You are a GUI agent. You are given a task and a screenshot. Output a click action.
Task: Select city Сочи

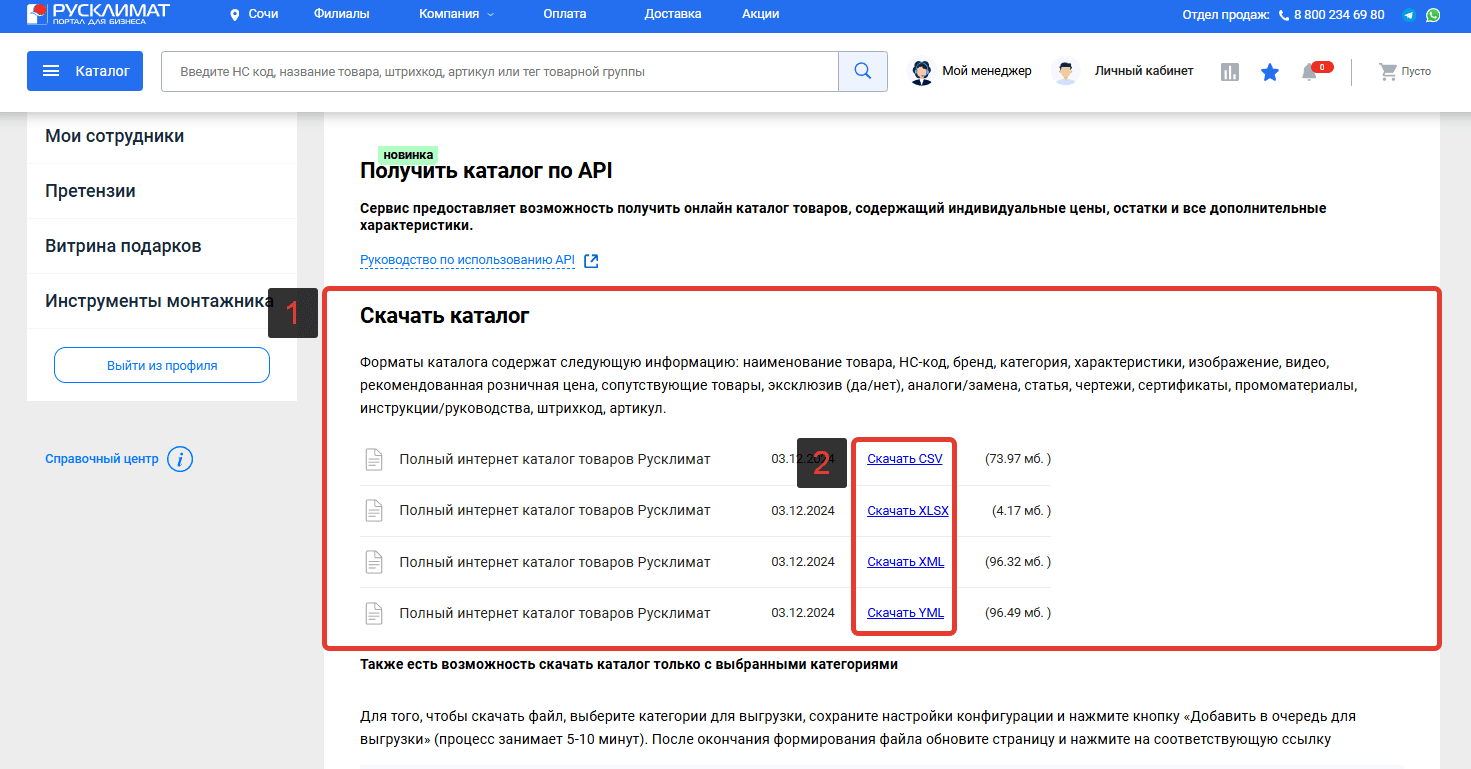click(263, 14)
